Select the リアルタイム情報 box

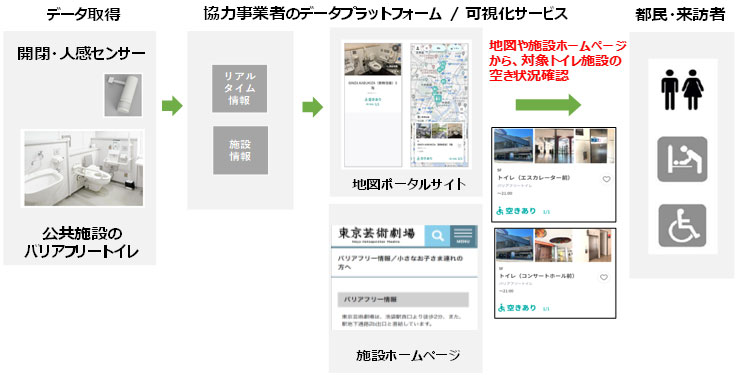239,88
